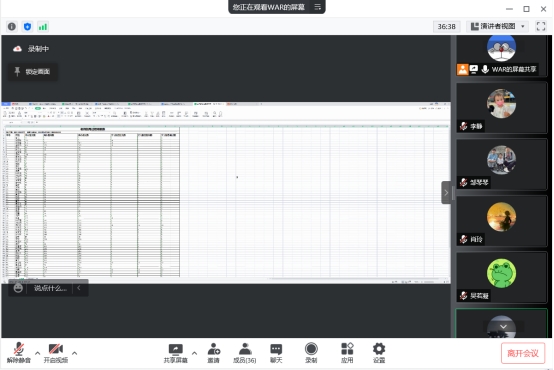554x370 pixels.
Task: Click the red leave meeting button
Action: point(523,353)
